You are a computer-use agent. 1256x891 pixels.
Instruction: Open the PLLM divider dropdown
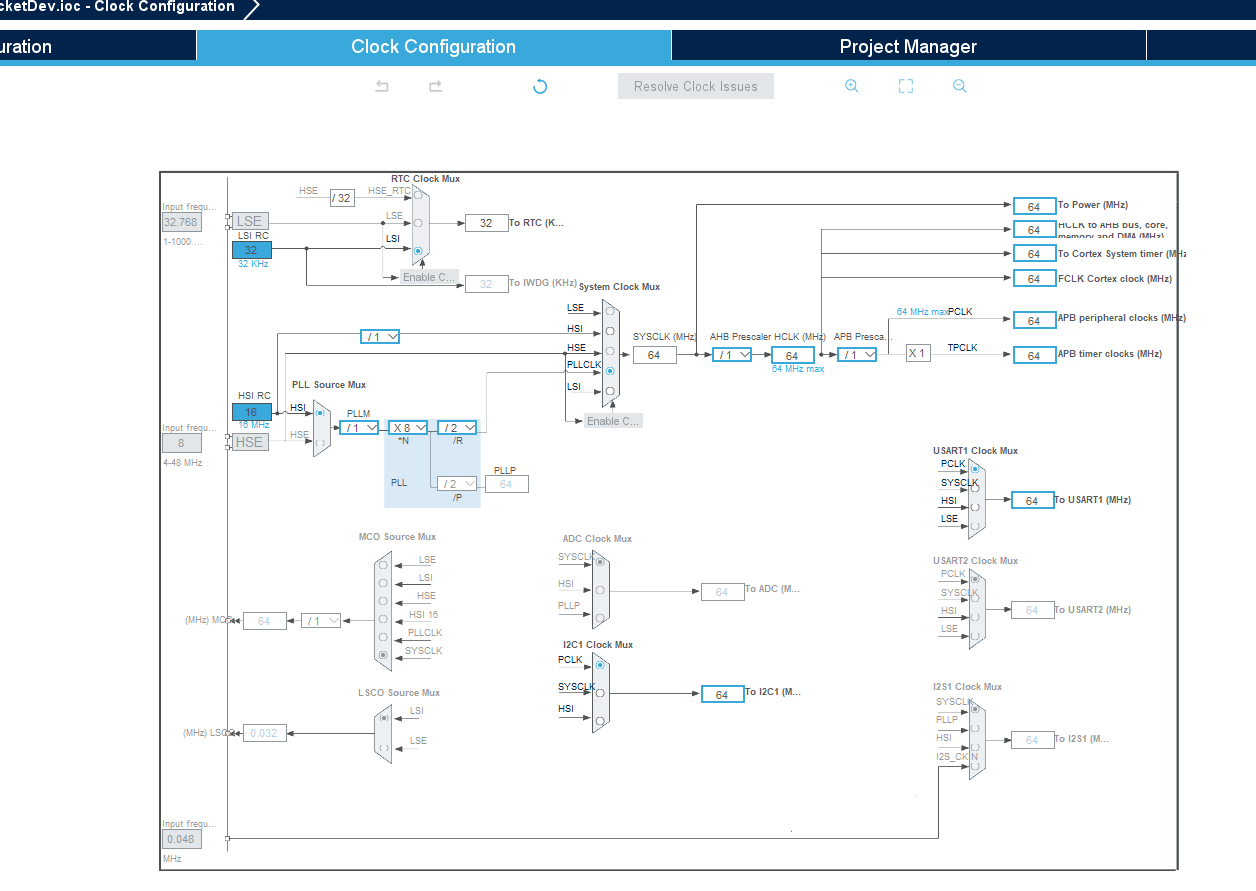[x=359, y=427]
